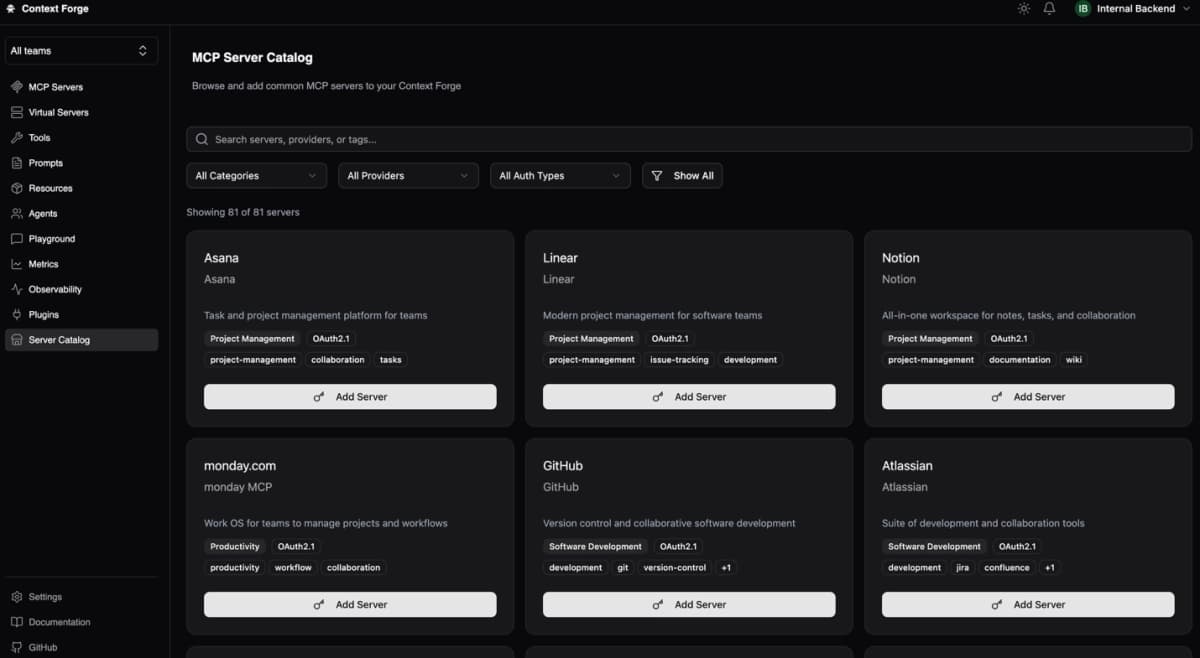Open the MCP Servers sidebar icon
The image size is (1200, 658).
(x=57, y=87)
